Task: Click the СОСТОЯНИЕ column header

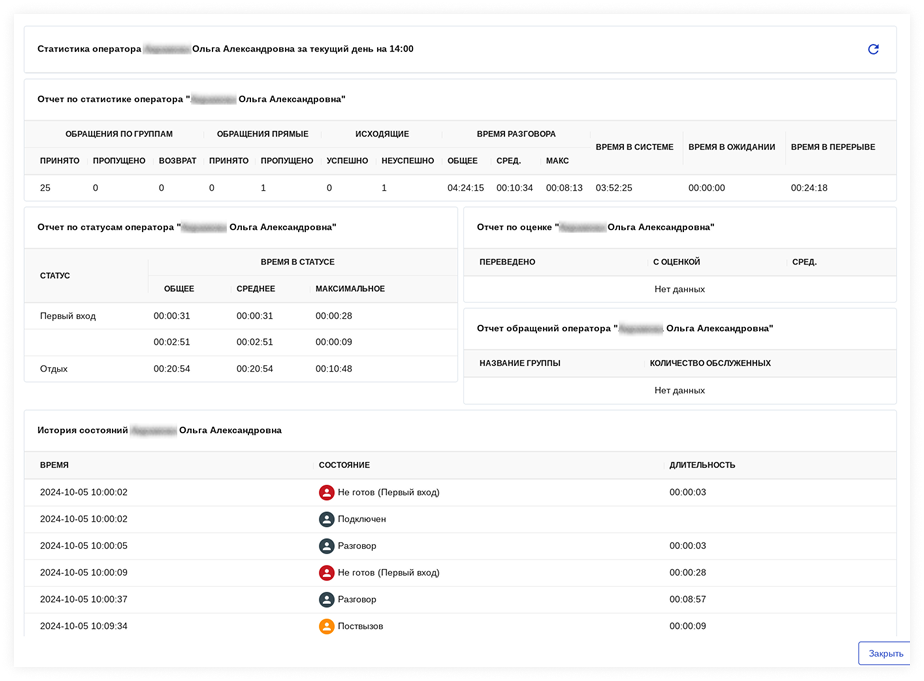Action: pyautogui.click(x=344, y=465)
